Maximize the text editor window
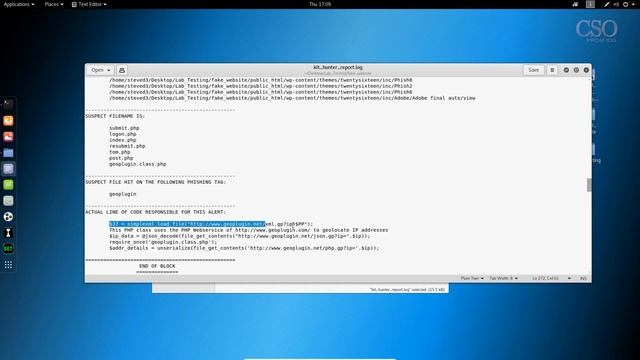The height and width of the screenshot is (360, 640). [x=576, y=70]
